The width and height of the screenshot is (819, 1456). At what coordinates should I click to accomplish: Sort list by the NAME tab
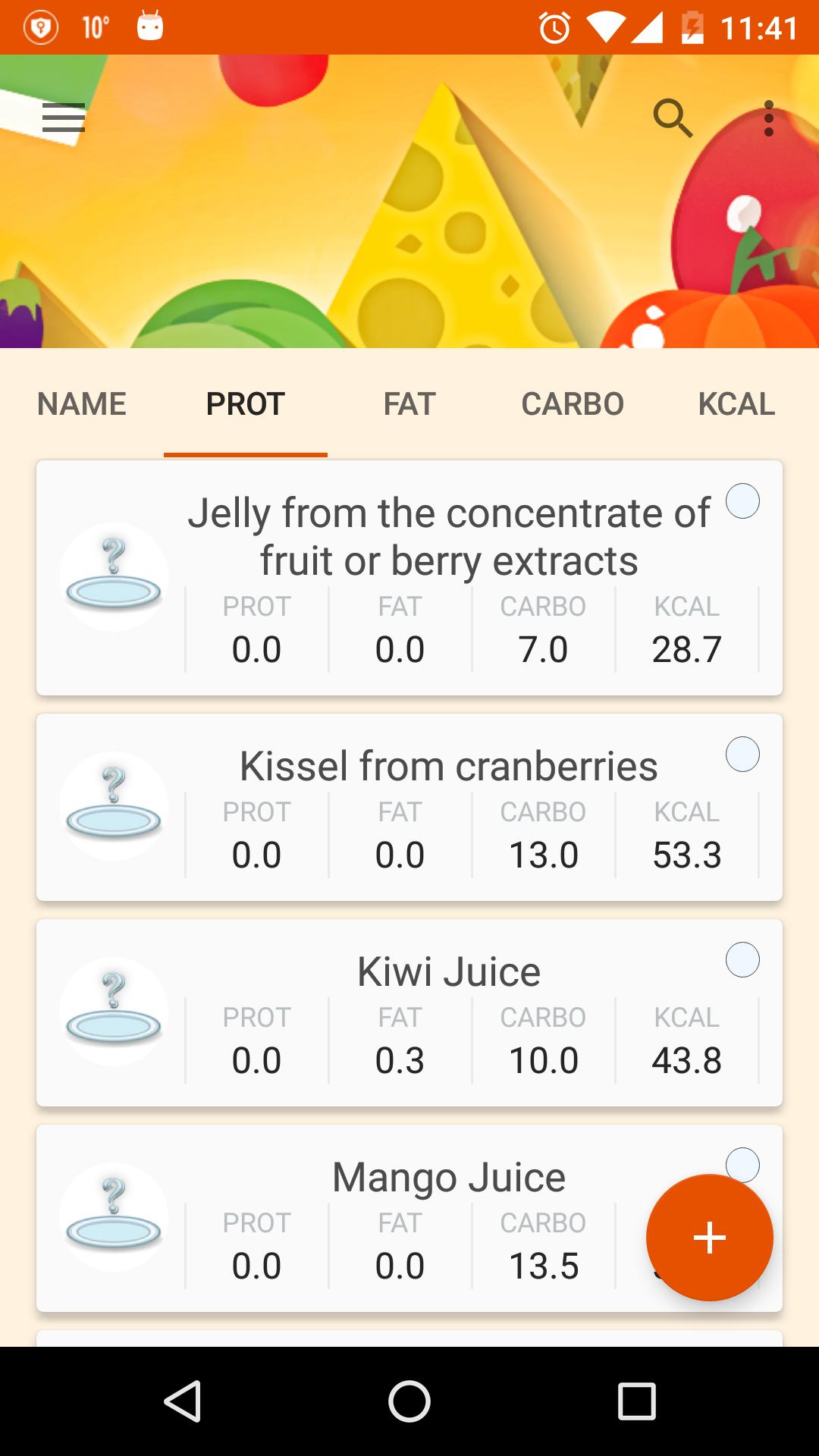coord(82,404)
